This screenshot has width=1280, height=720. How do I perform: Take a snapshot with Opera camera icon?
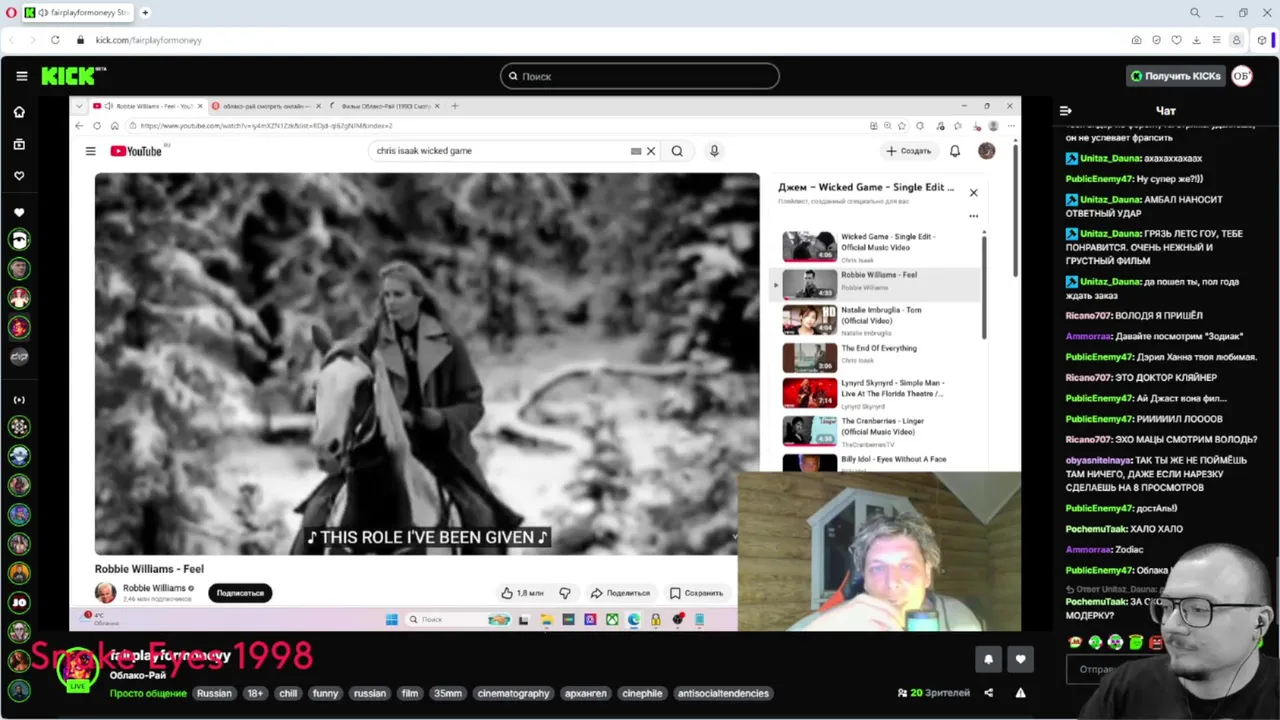(x=1136, y=40)
